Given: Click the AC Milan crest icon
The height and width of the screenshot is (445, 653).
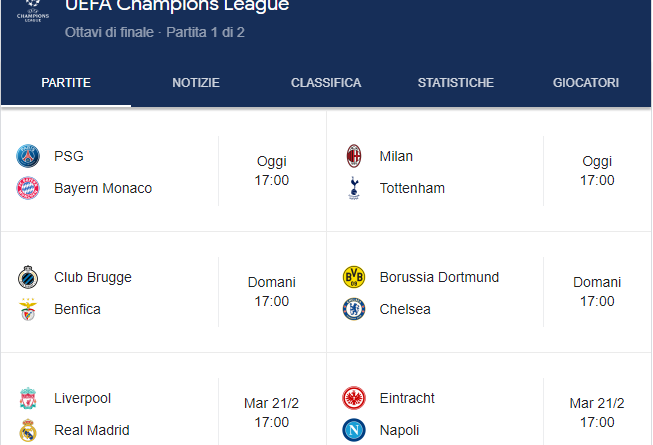Looking at the screenshot, I should (x=354, y=156).
